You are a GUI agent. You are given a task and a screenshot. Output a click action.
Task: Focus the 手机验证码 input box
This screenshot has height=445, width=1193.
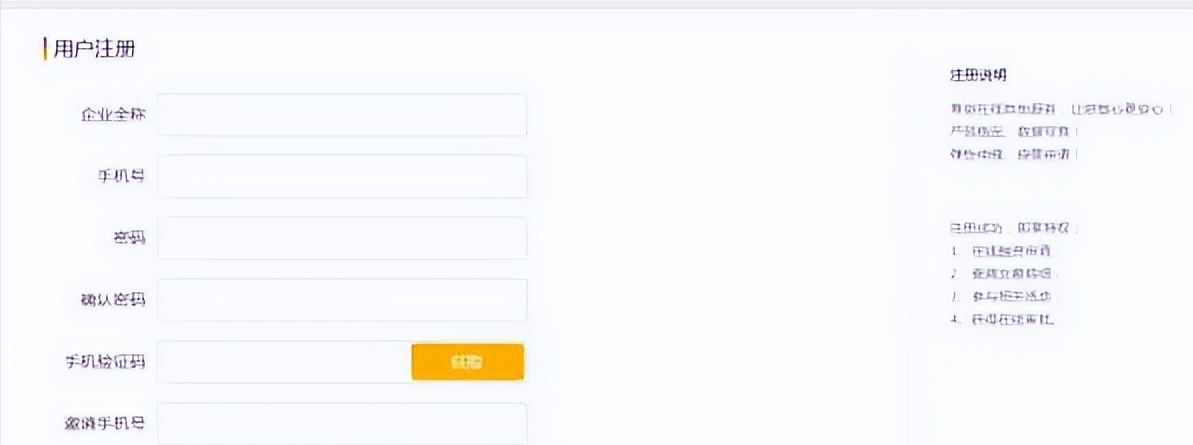point(285,362)
